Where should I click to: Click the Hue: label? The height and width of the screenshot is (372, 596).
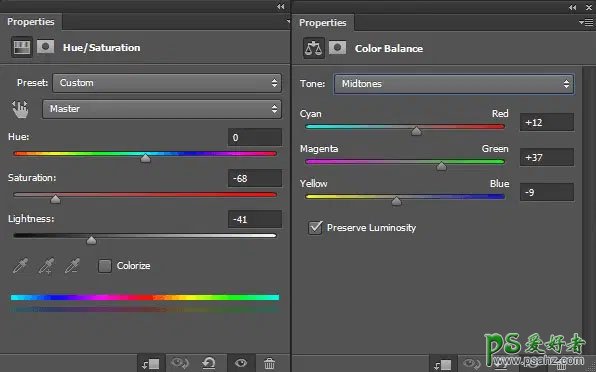pyautogui.click(x=19, y=137)
